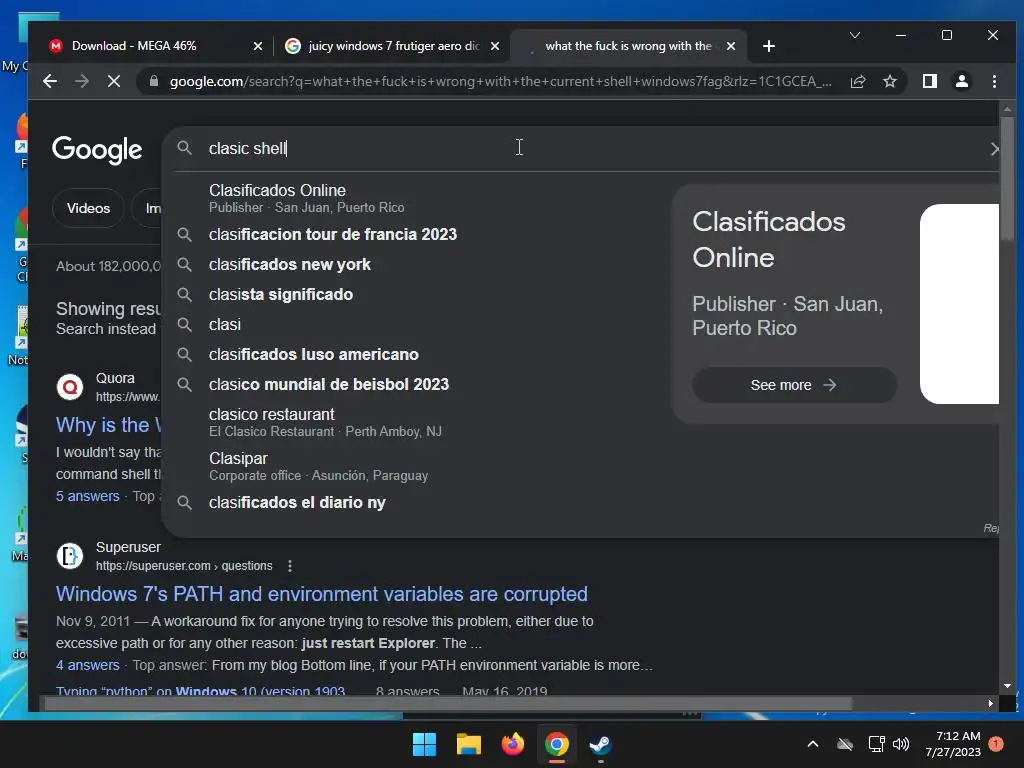Click the scroll right arrow
This screenshot has width=1024, height=768.
coord(991,703)
